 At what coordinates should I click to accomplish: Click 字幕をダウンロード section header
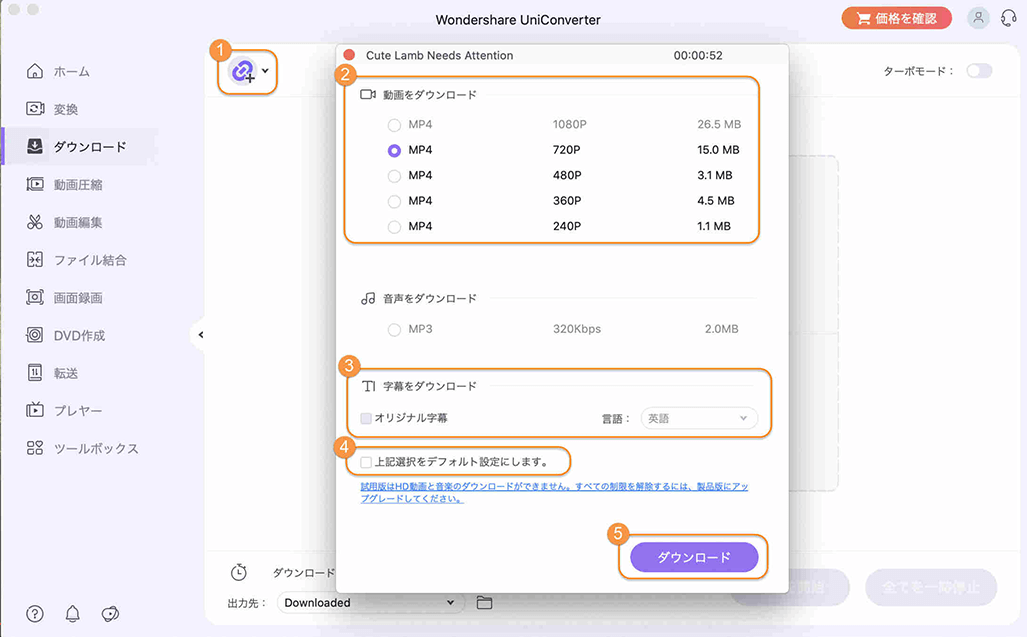pos(430,386)
